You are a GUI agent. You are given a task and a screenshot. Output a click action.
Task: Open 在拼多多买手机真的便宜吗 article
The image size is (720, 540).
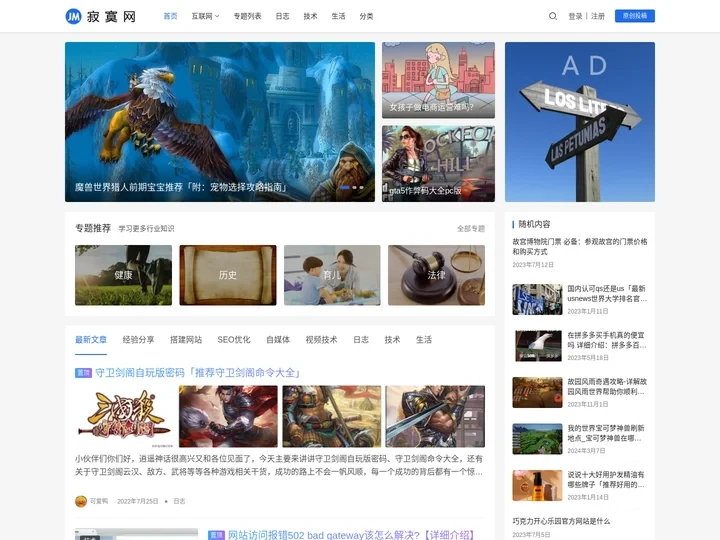coord(607,340)
